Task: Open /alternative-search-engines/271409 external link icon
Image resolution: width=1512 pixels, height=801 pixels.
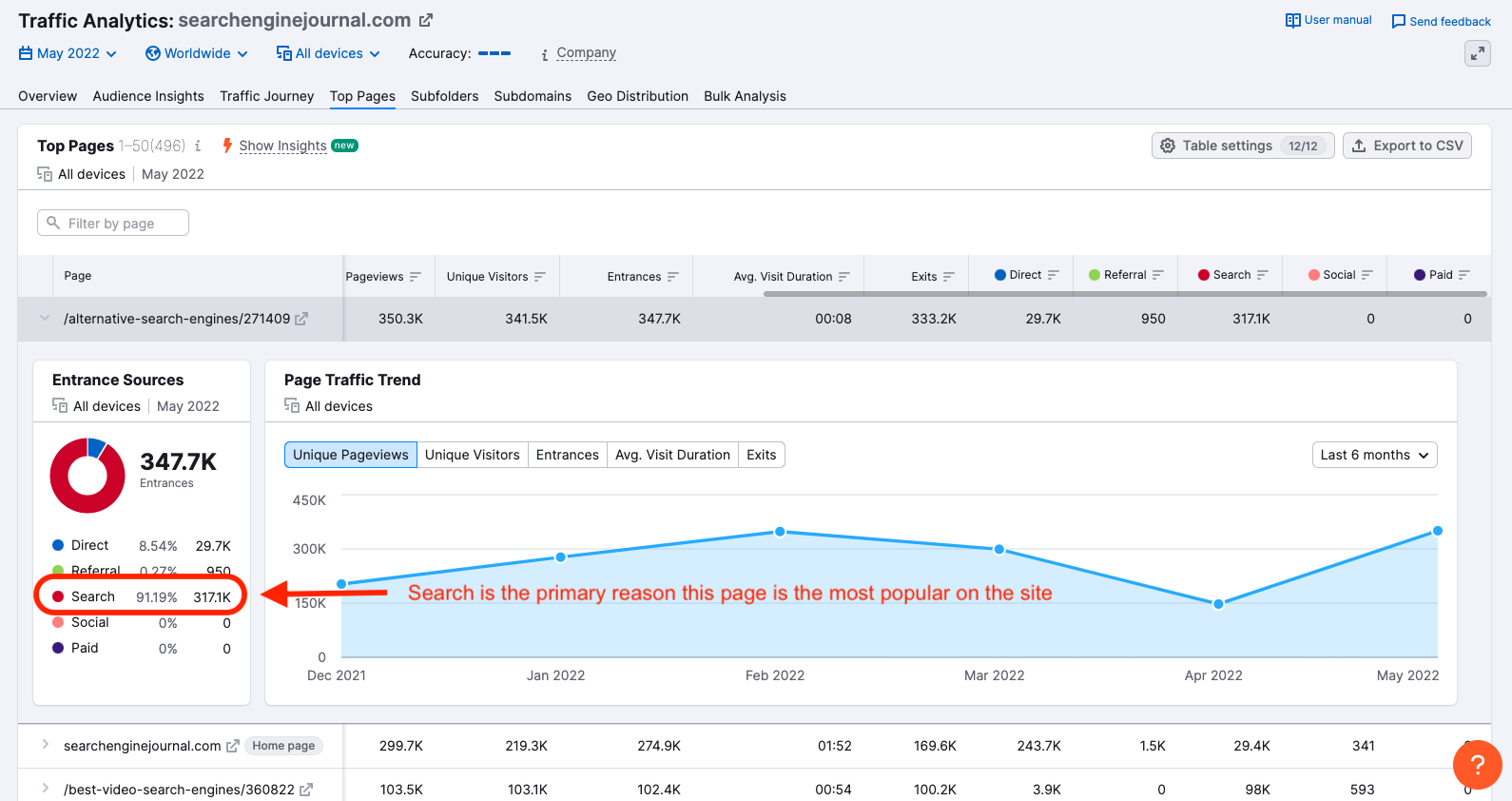Action: 301,319
